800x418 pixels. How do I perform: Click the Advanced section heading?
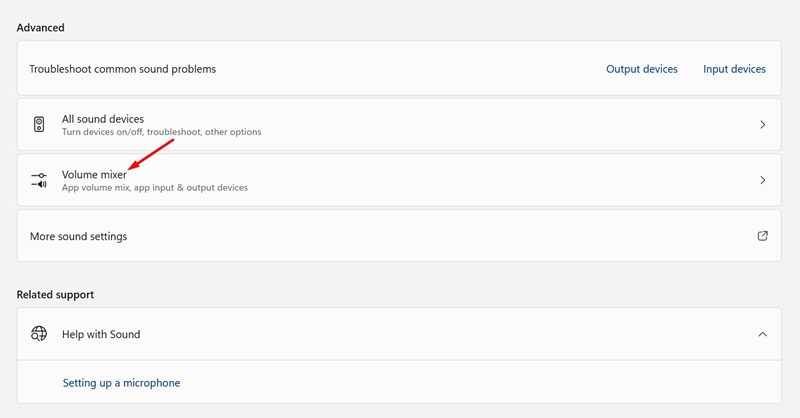click(x=40, y=28)
